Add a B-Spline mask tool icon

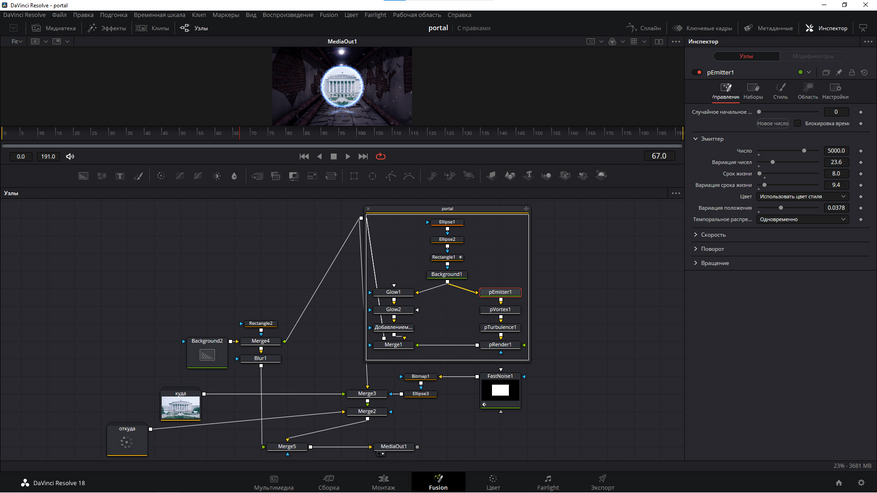pyautogui.click(x=409, y=176)
